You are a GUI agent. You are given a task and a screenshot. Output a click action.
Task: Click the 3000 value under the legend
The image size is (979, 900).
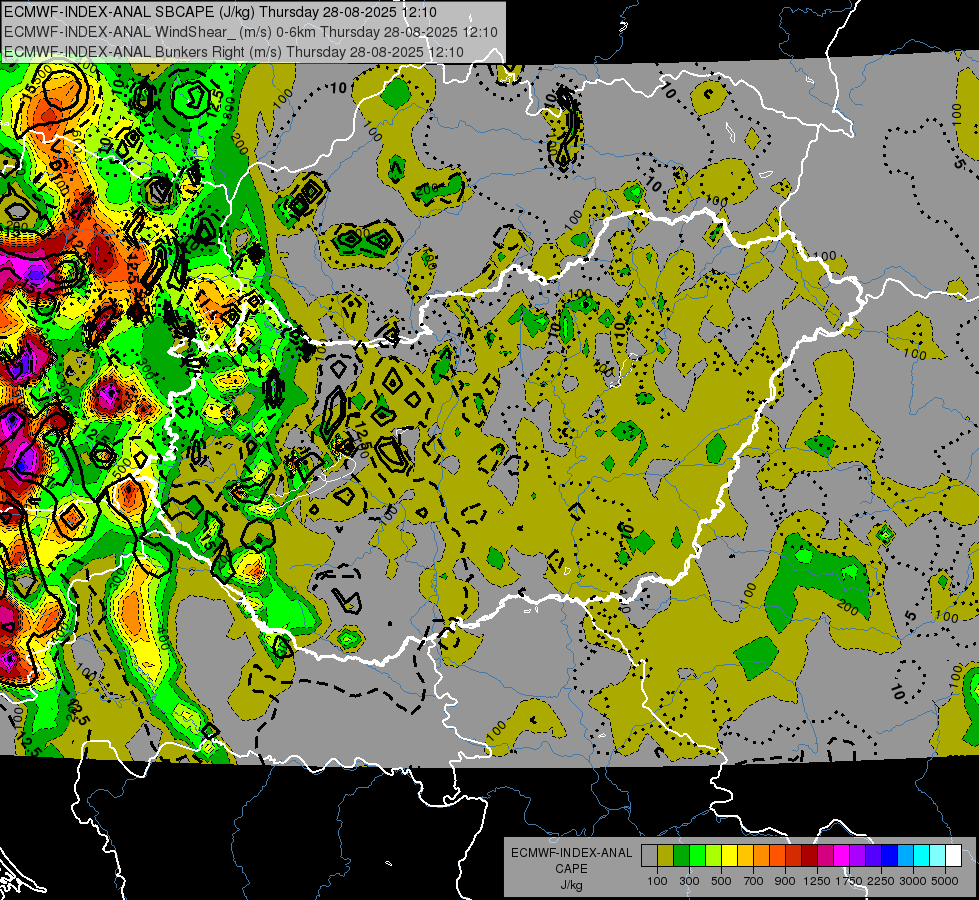(x=913, y=881)
